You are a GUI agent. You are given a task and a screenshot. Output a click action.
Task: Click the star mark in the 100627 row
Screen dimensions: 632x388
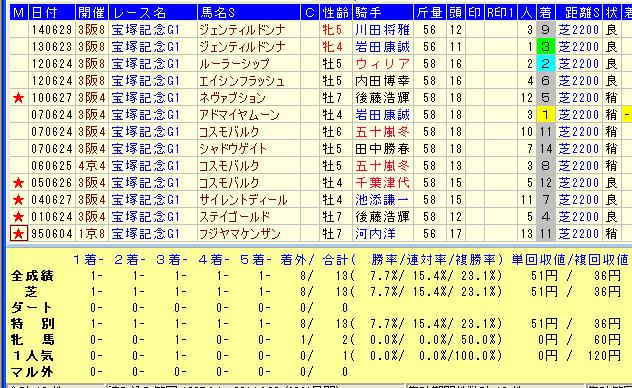19,98
